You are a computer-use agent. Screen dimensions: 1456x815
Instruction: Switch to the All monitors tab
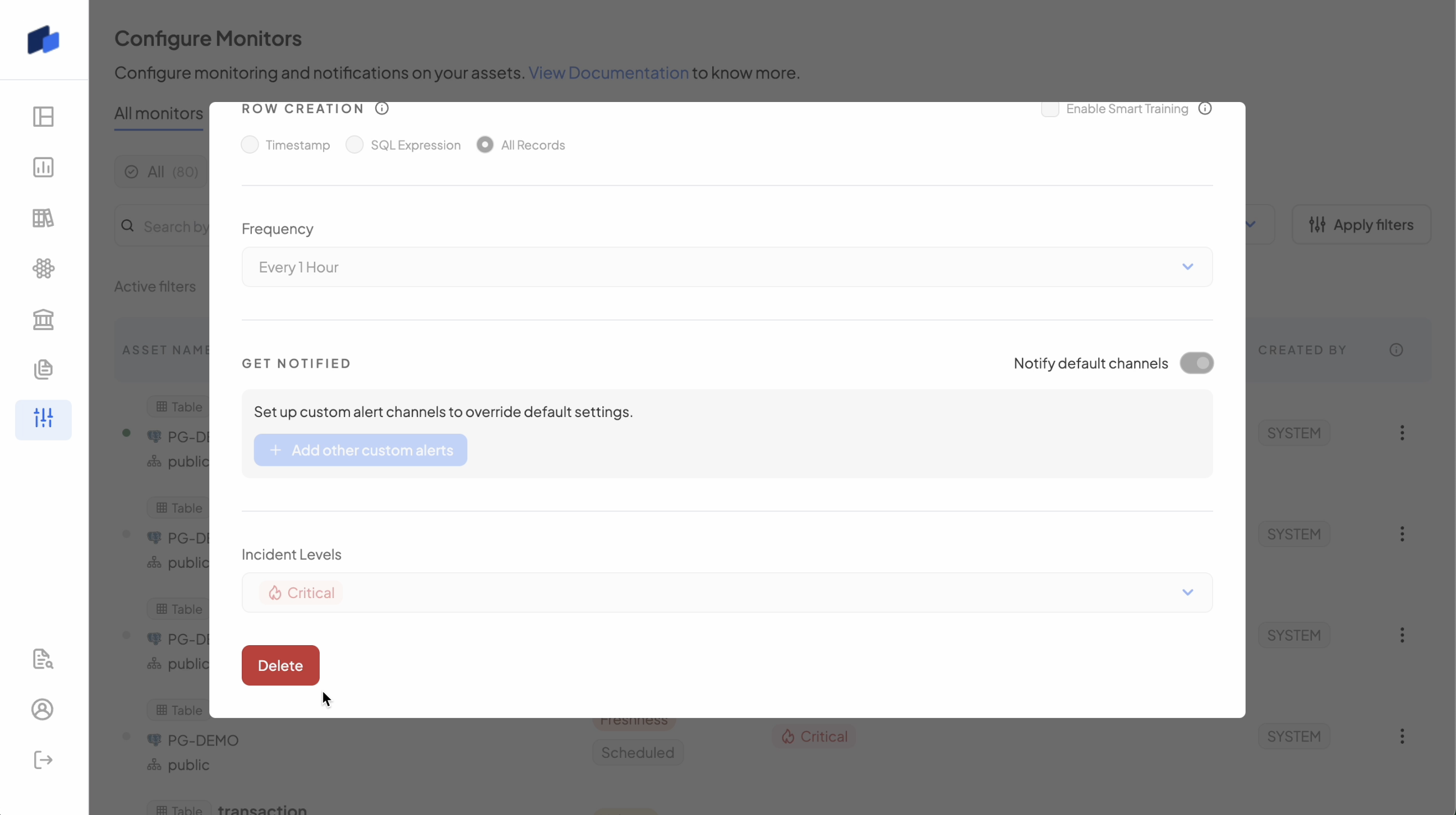pos(158,114)
